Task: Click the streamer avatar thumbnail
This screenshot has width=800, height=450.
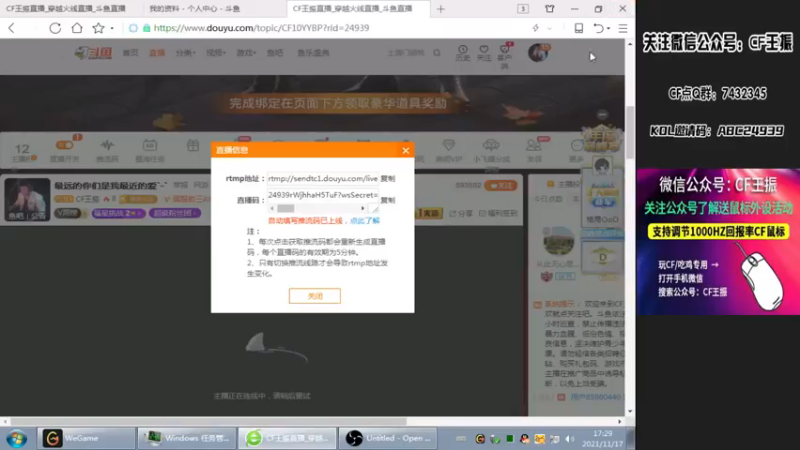Action: 27,199
